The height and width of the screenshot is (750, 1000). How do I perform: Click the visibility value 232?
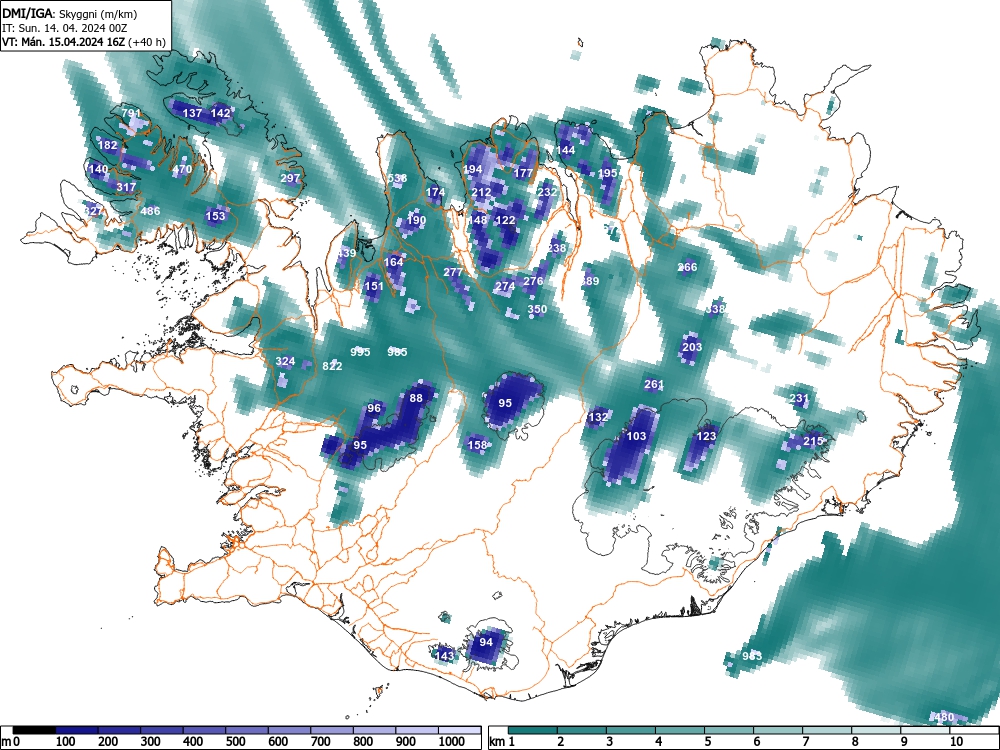548,192
